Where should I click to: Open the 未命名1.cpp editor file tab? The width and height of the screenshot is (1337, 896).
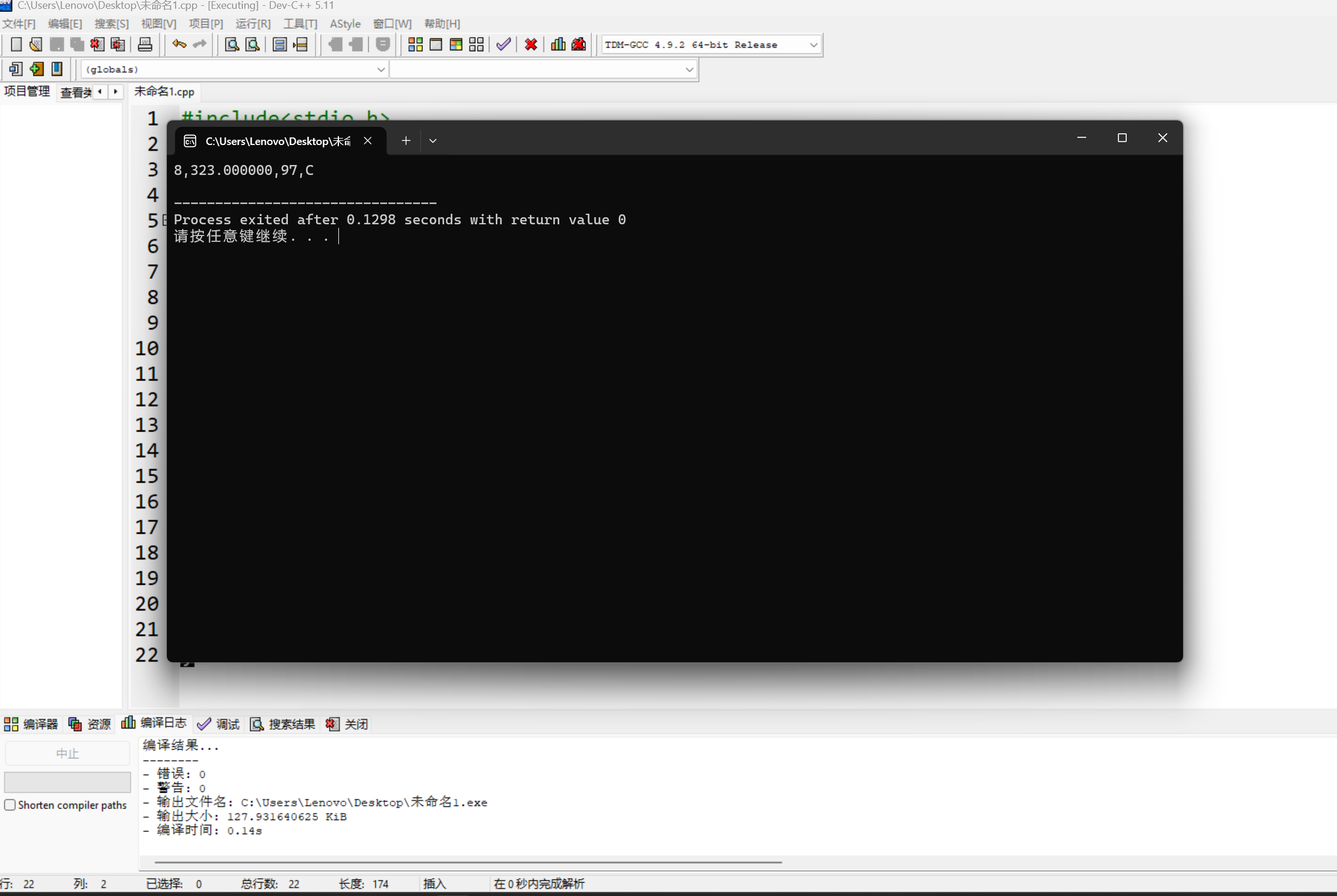pos(164,92)
